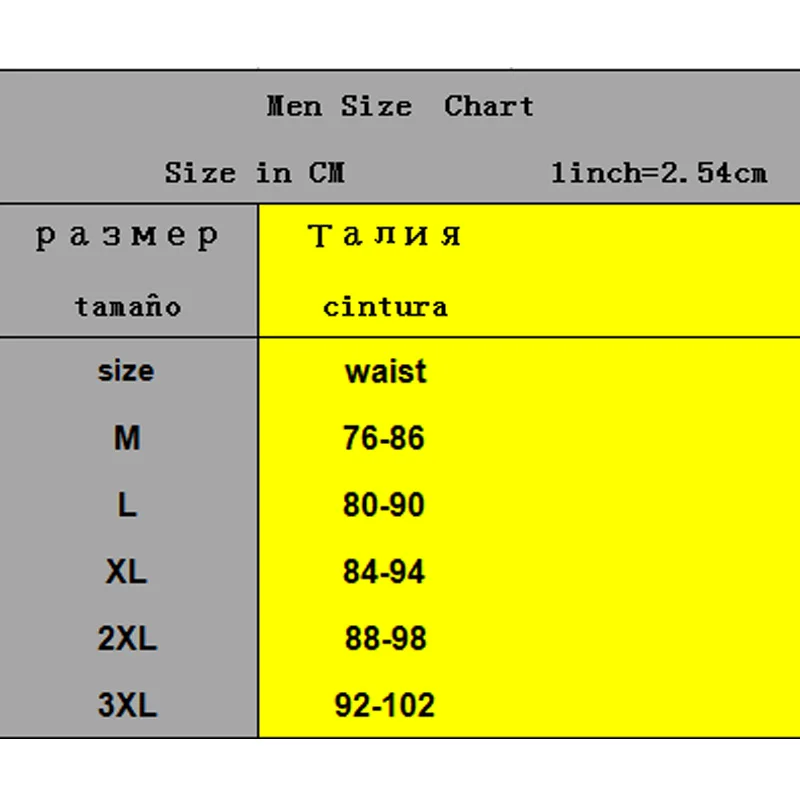Screen dimensions: 800x800
Task: Click the M size row label
Action: [x=127, y=438]
